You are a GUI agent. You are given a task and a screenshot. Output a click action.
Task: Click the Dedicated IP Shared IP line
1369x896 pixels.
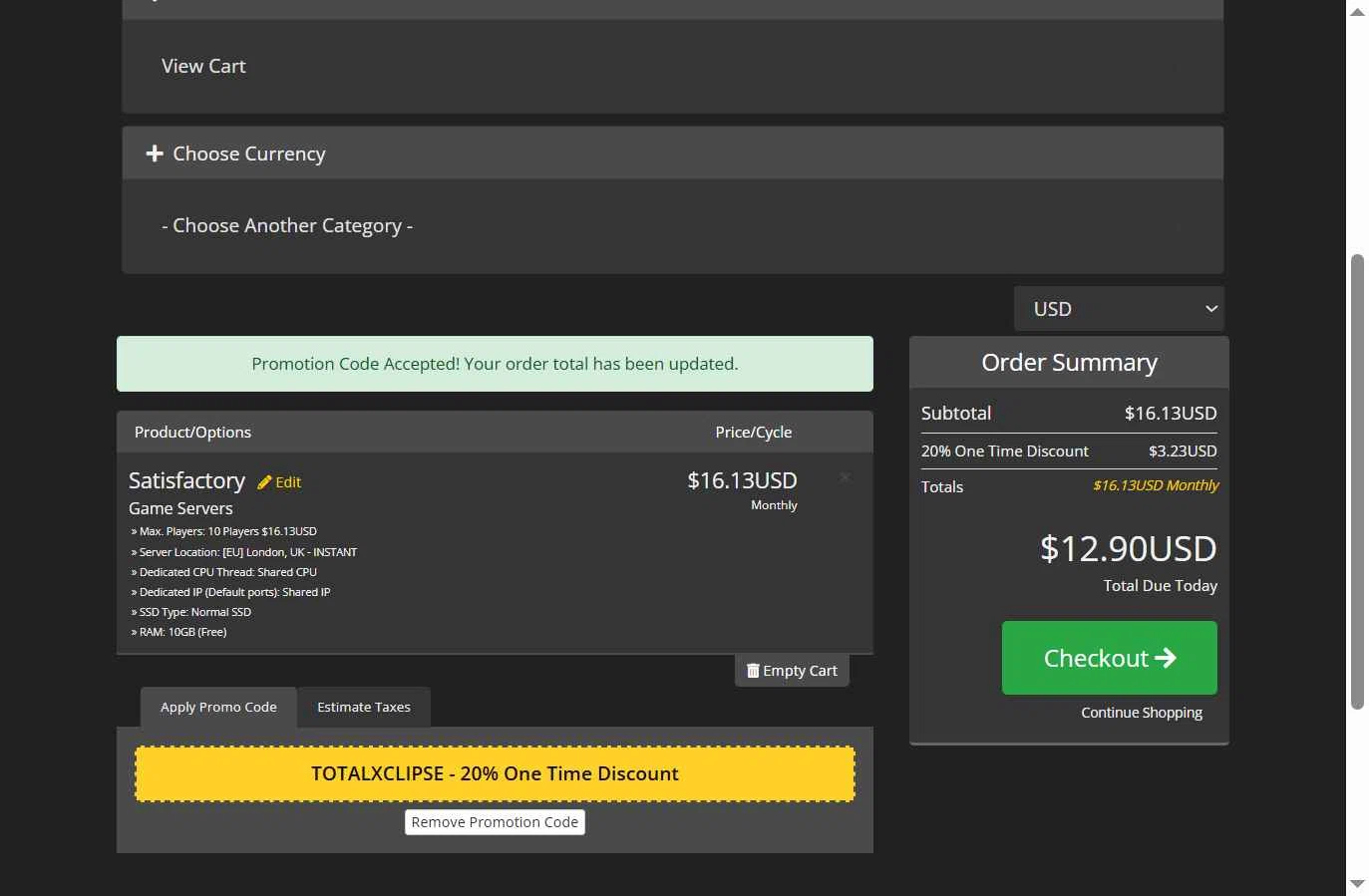click(x=231, y=592)
